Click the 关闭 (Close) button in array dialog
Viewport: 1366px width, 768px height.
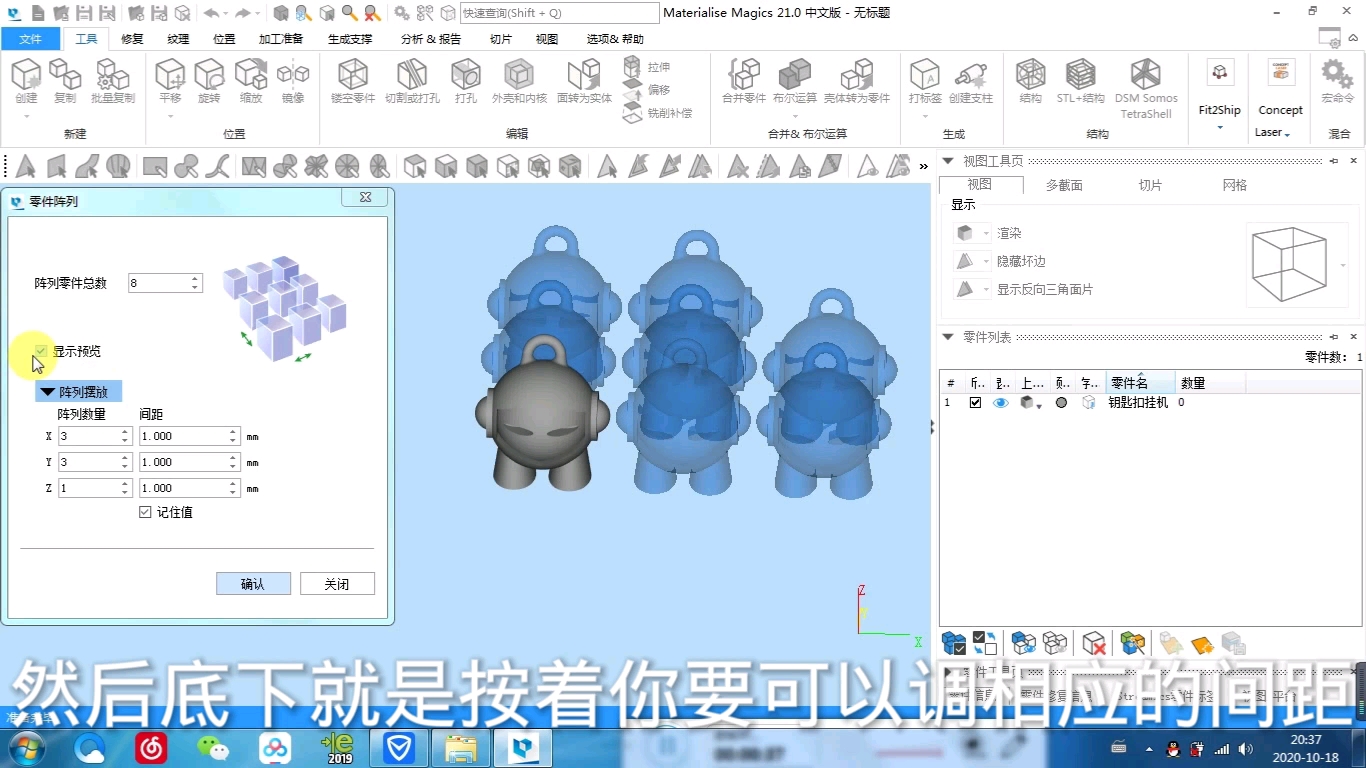[x=337, y=584]
